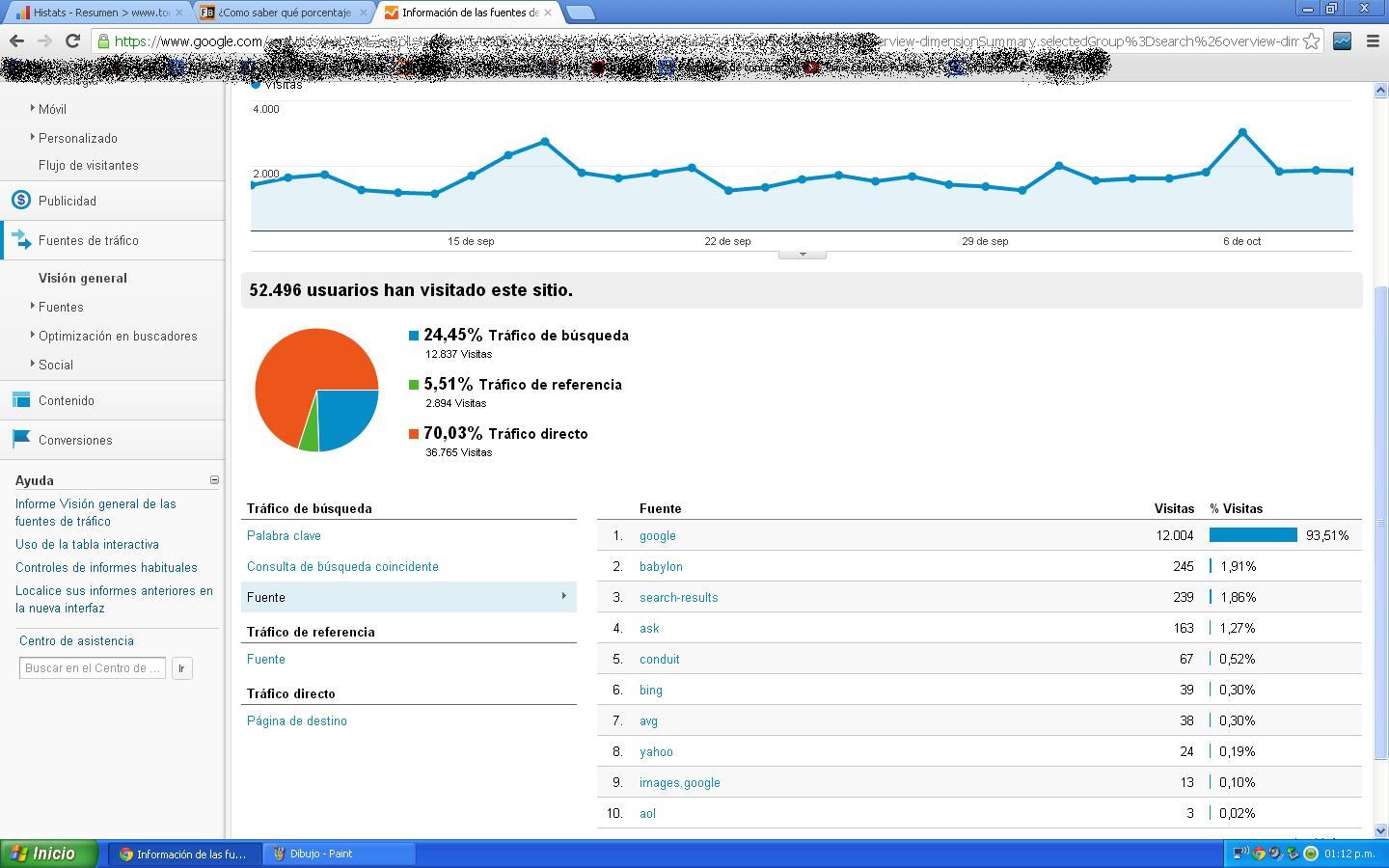Click the wireless network tray icon
Screen dimensions: 1389x868
(1241, 853)
